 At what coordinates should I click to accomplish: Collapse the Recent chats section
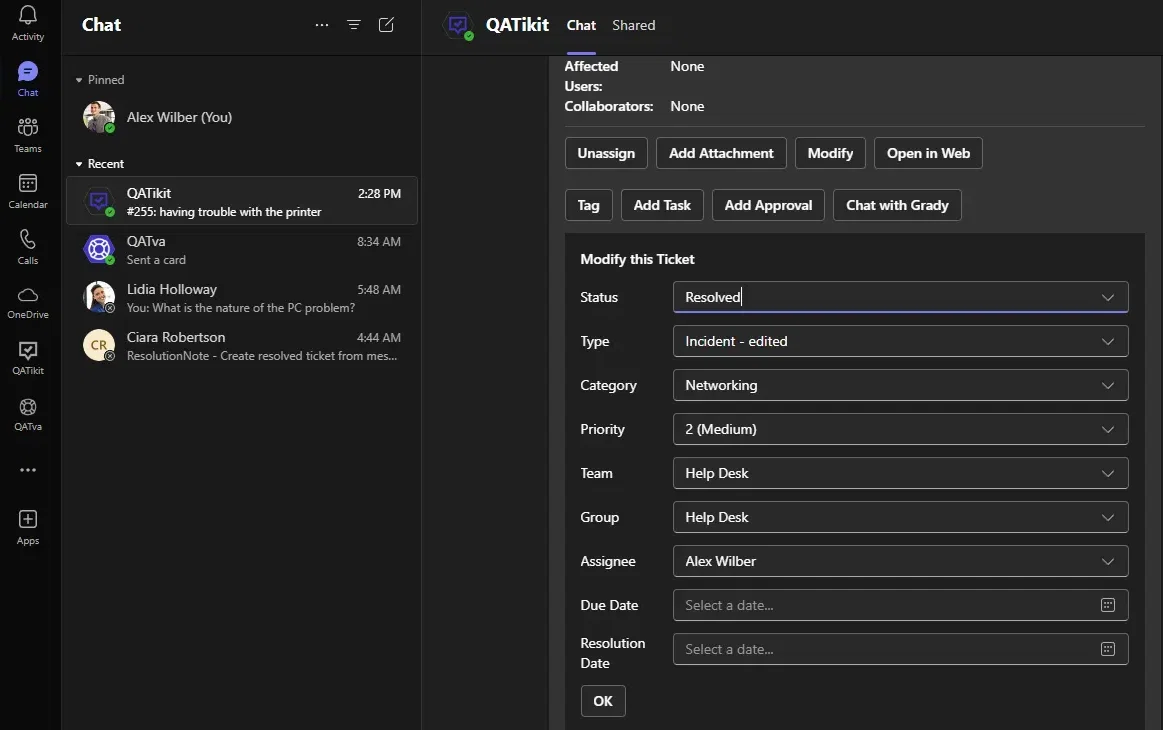79,164
